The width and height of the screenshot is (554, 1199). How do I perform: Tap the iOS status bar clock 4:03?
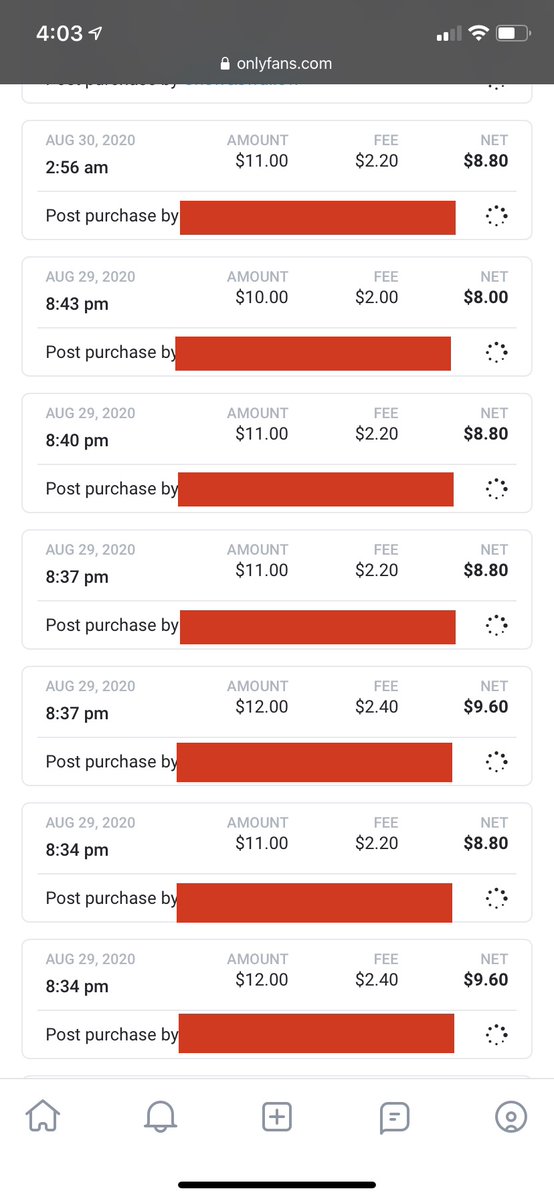point(59,33)
